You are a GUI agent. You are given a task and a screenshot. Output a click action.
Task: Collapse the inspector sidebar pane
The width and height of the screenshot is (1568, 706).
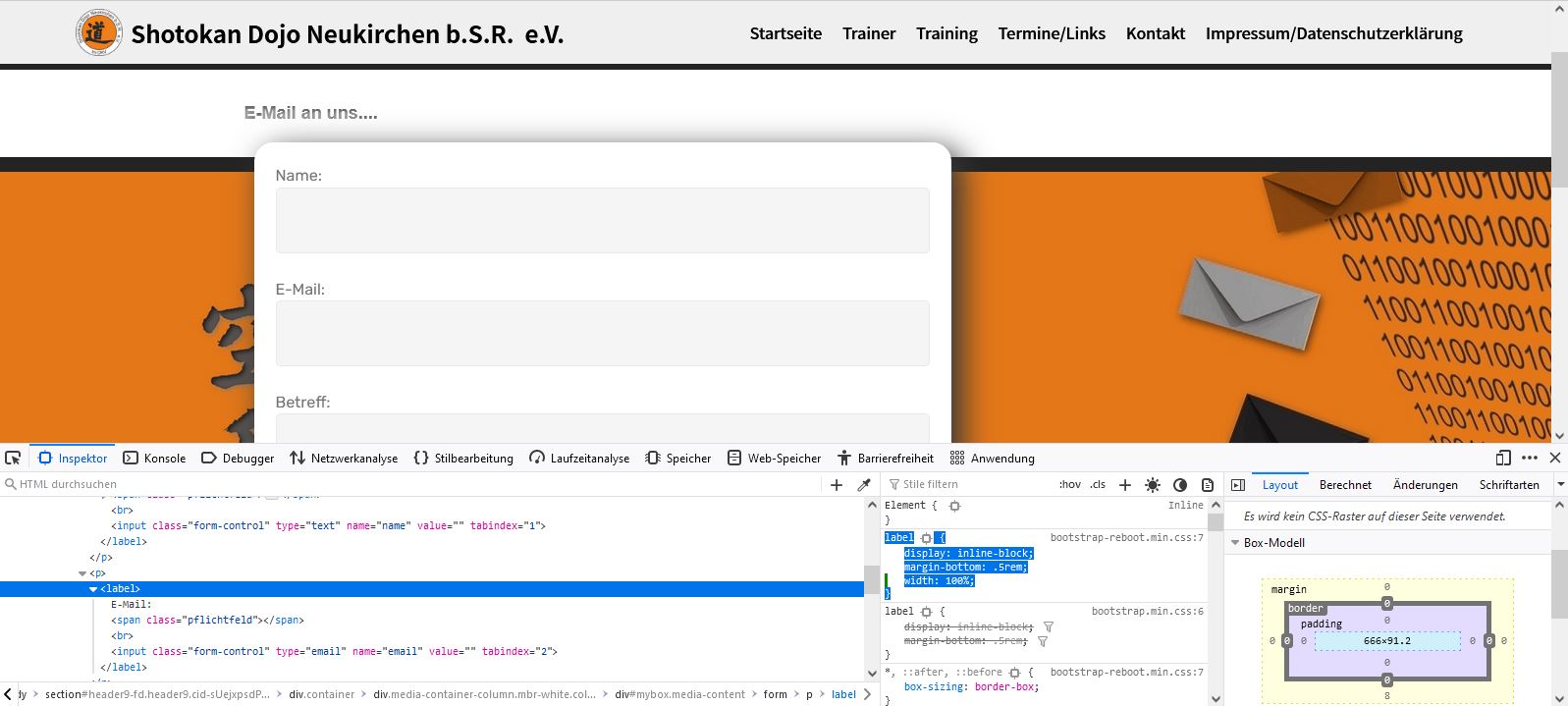click(x=1238, y=484)
